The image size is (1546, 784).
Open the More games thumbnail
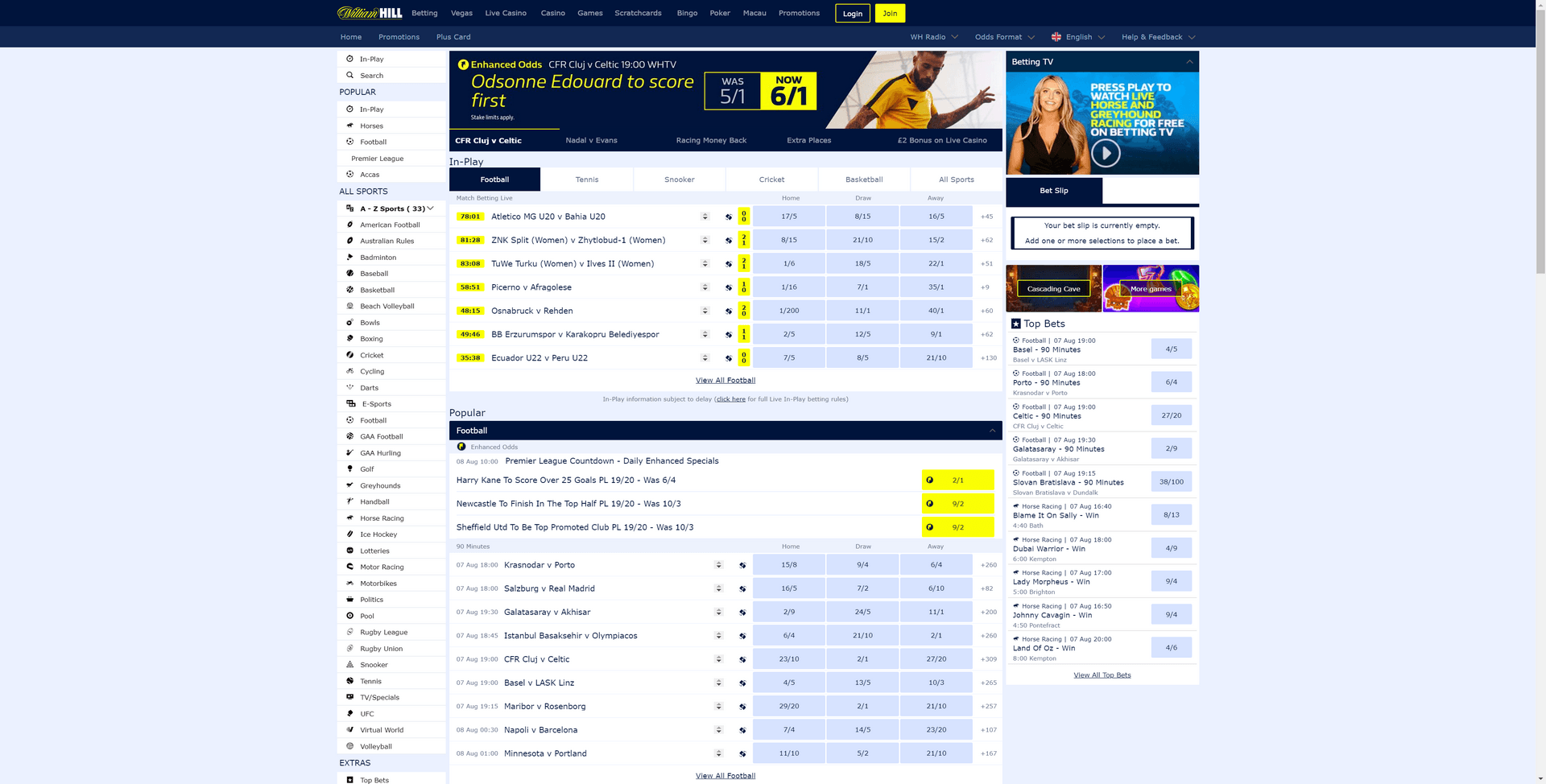(1151, 288)
